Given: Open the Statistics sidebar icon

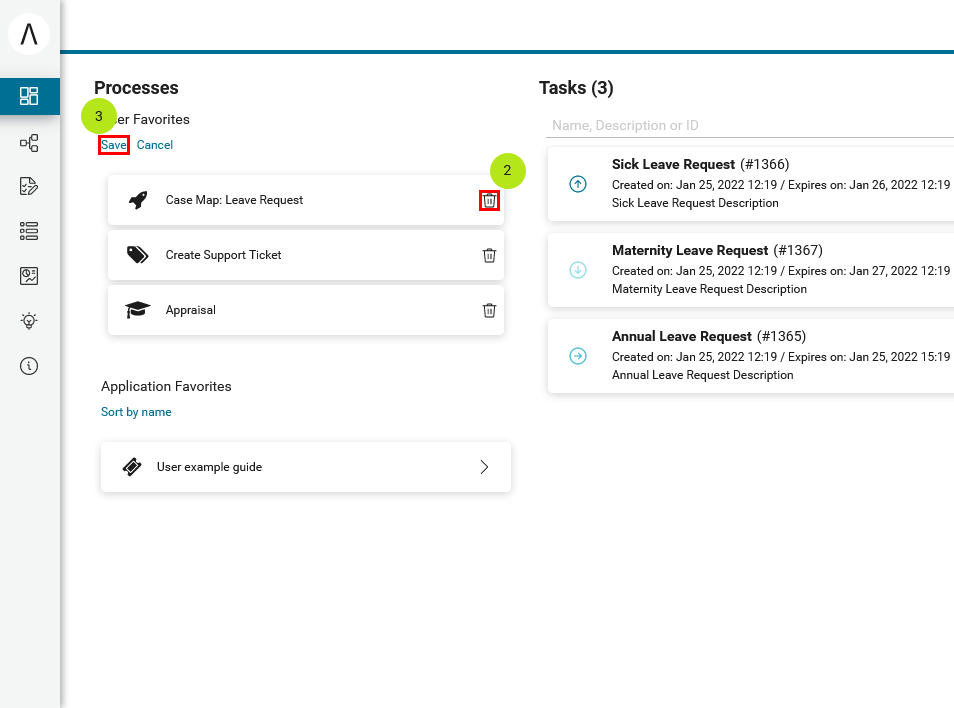Looking at the screenshot, I should click(29, 276).
